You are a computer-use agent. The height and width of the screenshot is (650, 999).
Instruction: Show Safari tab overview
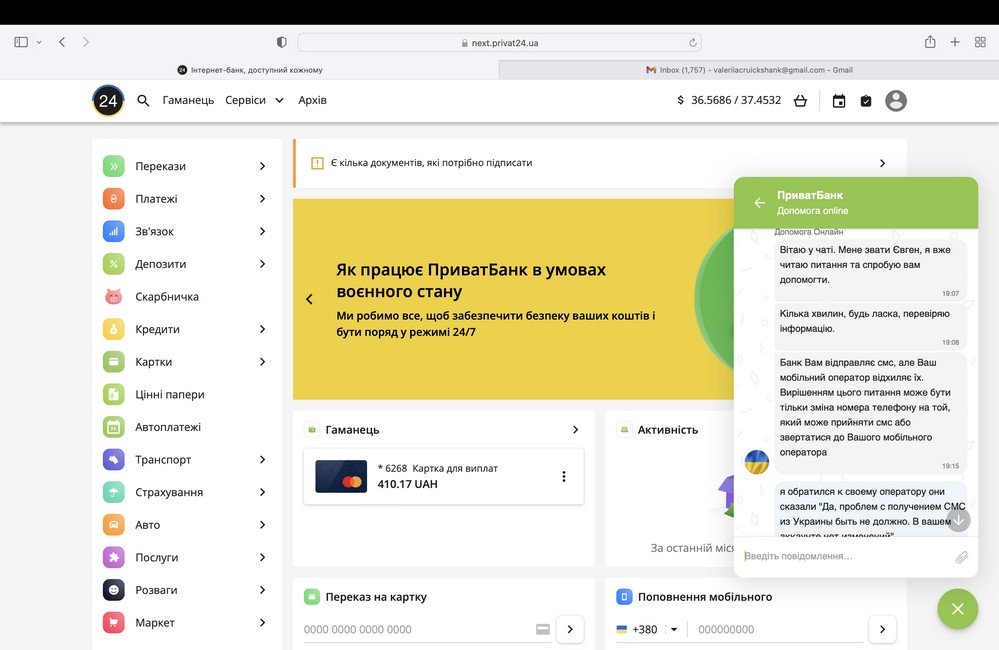coord(981,42)
